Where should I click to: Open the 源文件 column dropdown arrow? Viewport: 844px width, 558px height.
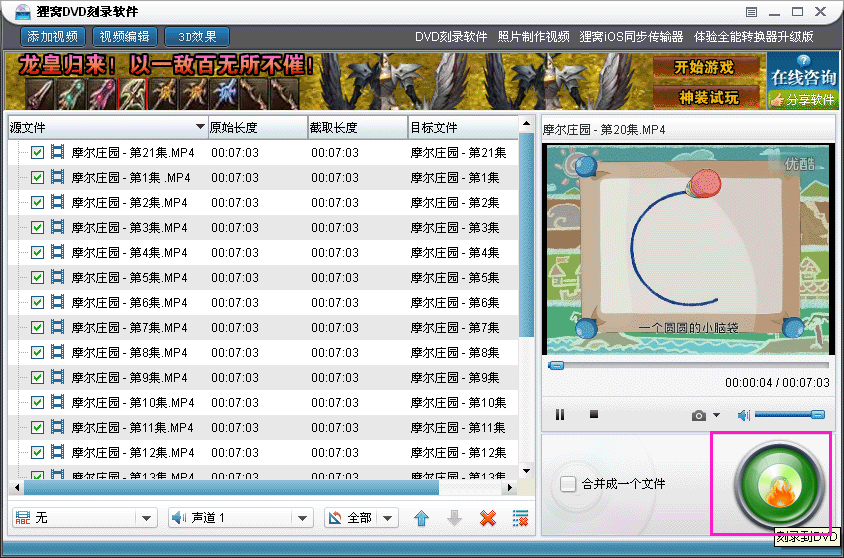(200, 127)
